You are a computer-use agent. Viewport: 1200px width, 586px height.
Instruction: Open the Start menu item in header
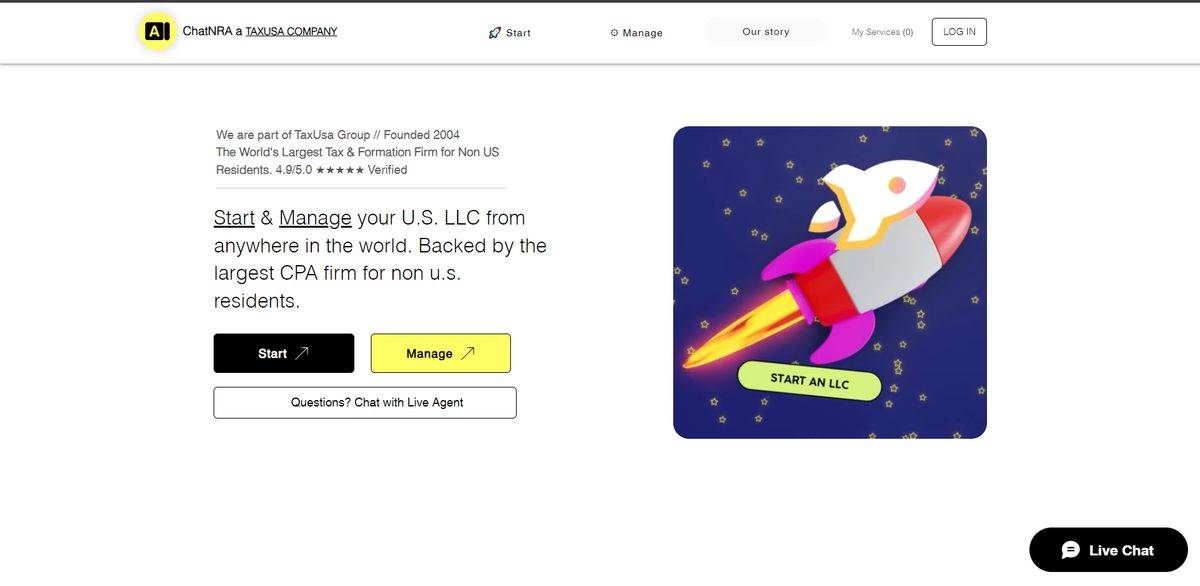pyautogui.click(x=510, y=33)
